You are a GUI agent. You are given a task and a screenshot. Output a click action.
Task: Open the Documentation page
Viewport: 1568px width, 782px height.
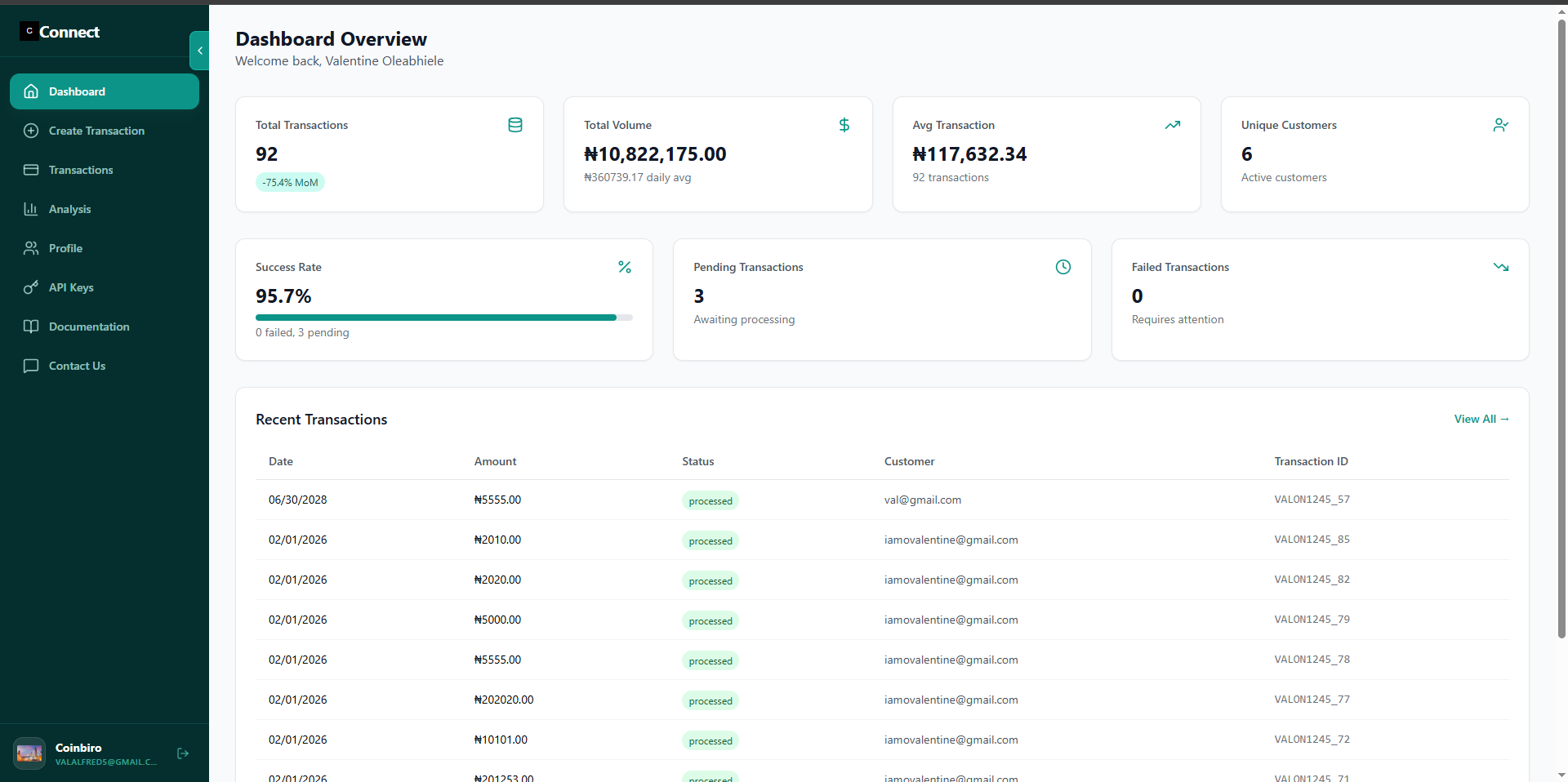pyautogui.click(x=89, y=327)
